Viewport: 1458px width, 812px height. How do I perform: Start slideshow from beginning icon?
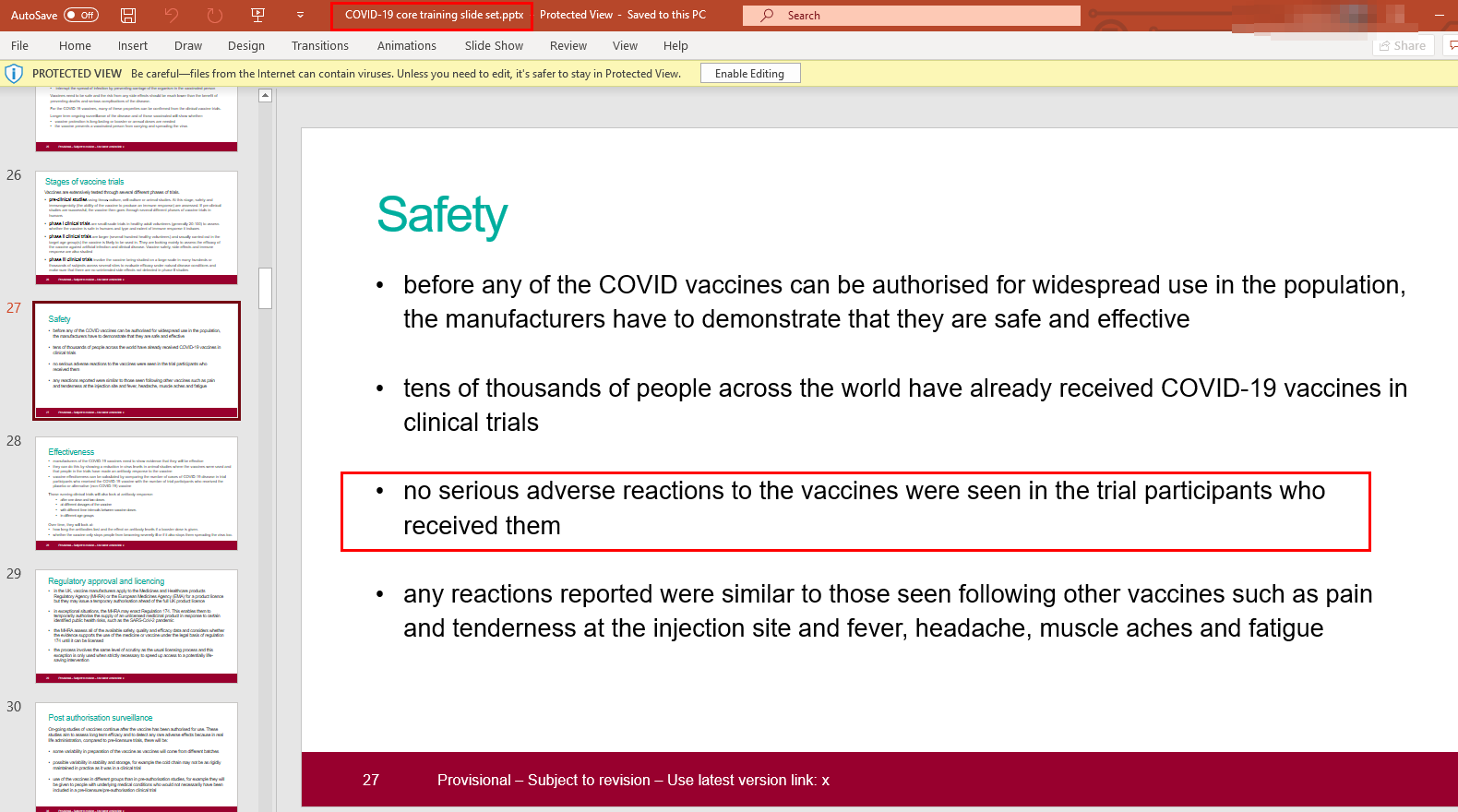(258, 15)
